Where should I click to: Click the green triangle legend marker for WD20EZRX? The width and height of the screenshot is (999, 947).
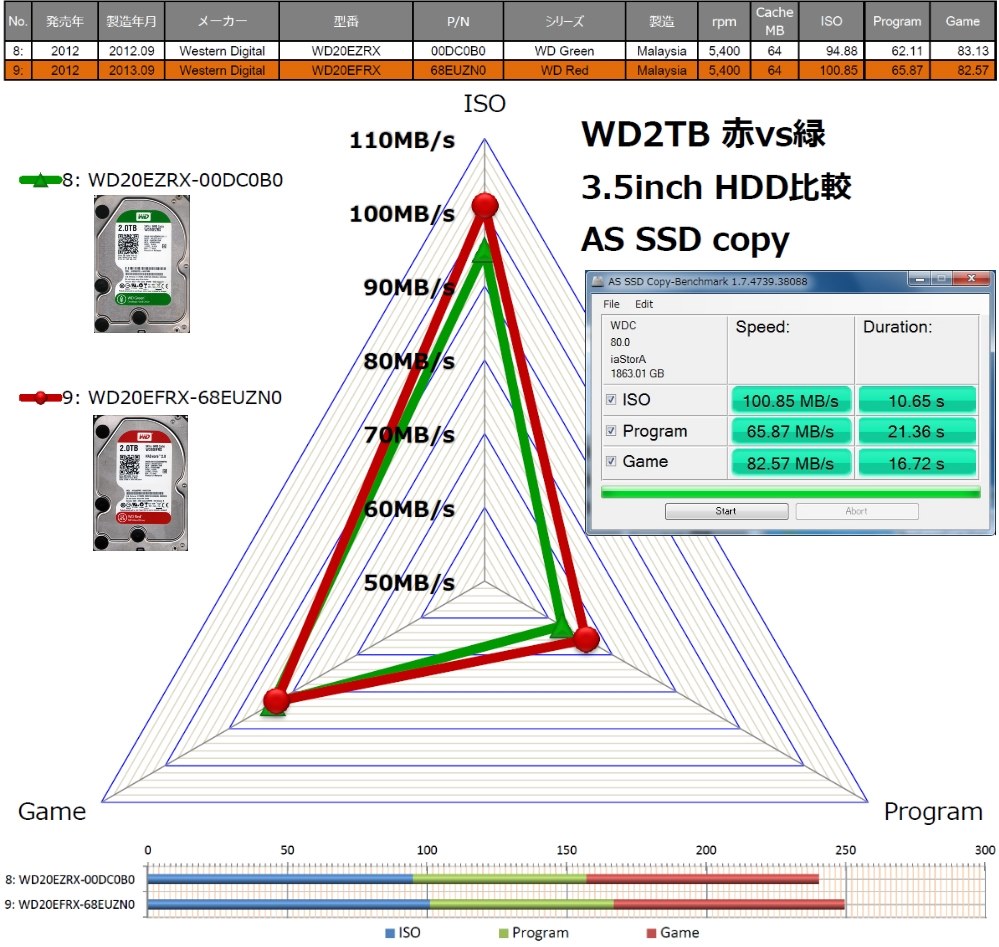tap(40, 180)
